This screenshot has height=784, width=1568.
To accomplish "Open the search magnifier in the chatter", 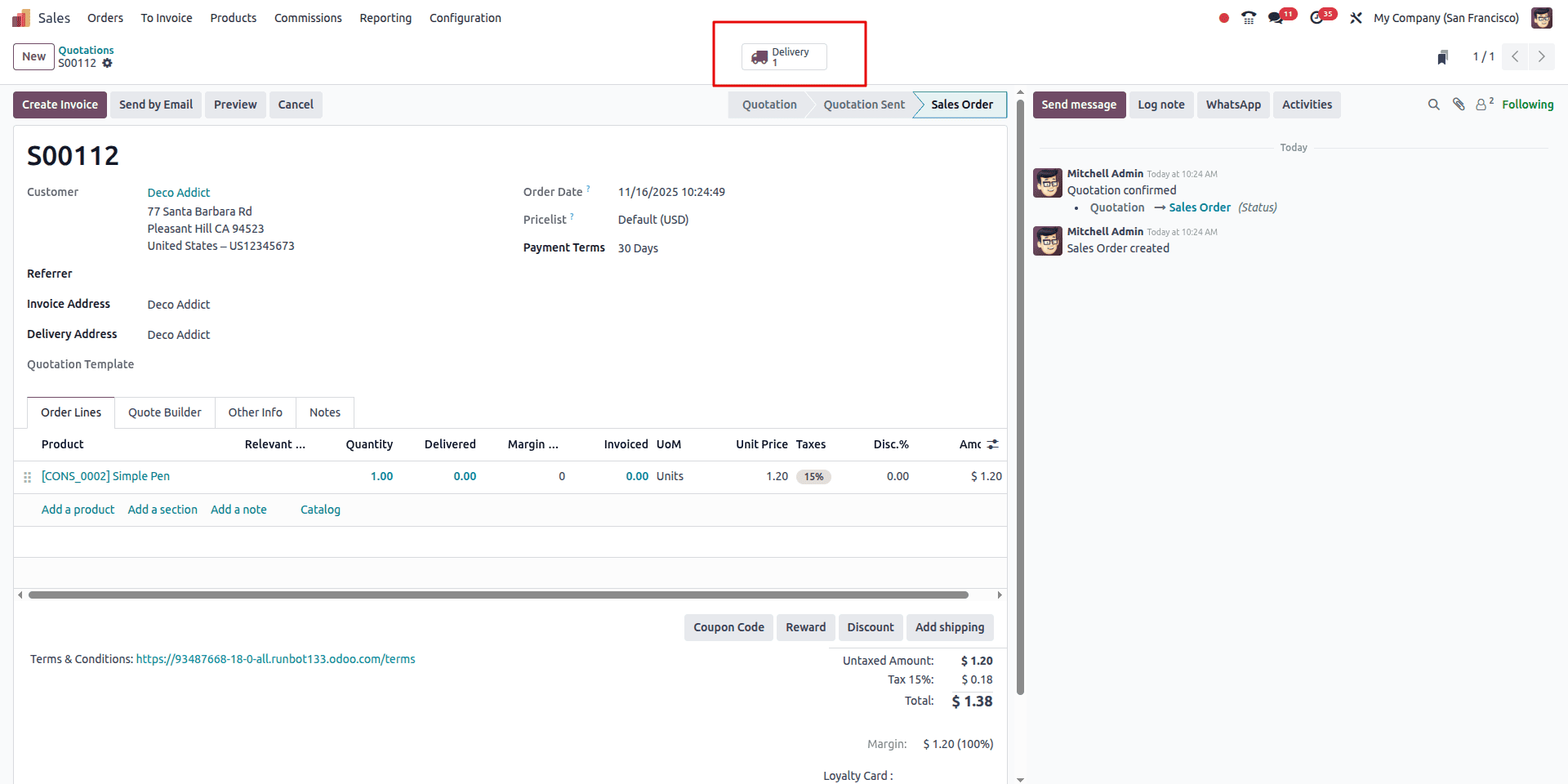I will [x=1434, y=105].
